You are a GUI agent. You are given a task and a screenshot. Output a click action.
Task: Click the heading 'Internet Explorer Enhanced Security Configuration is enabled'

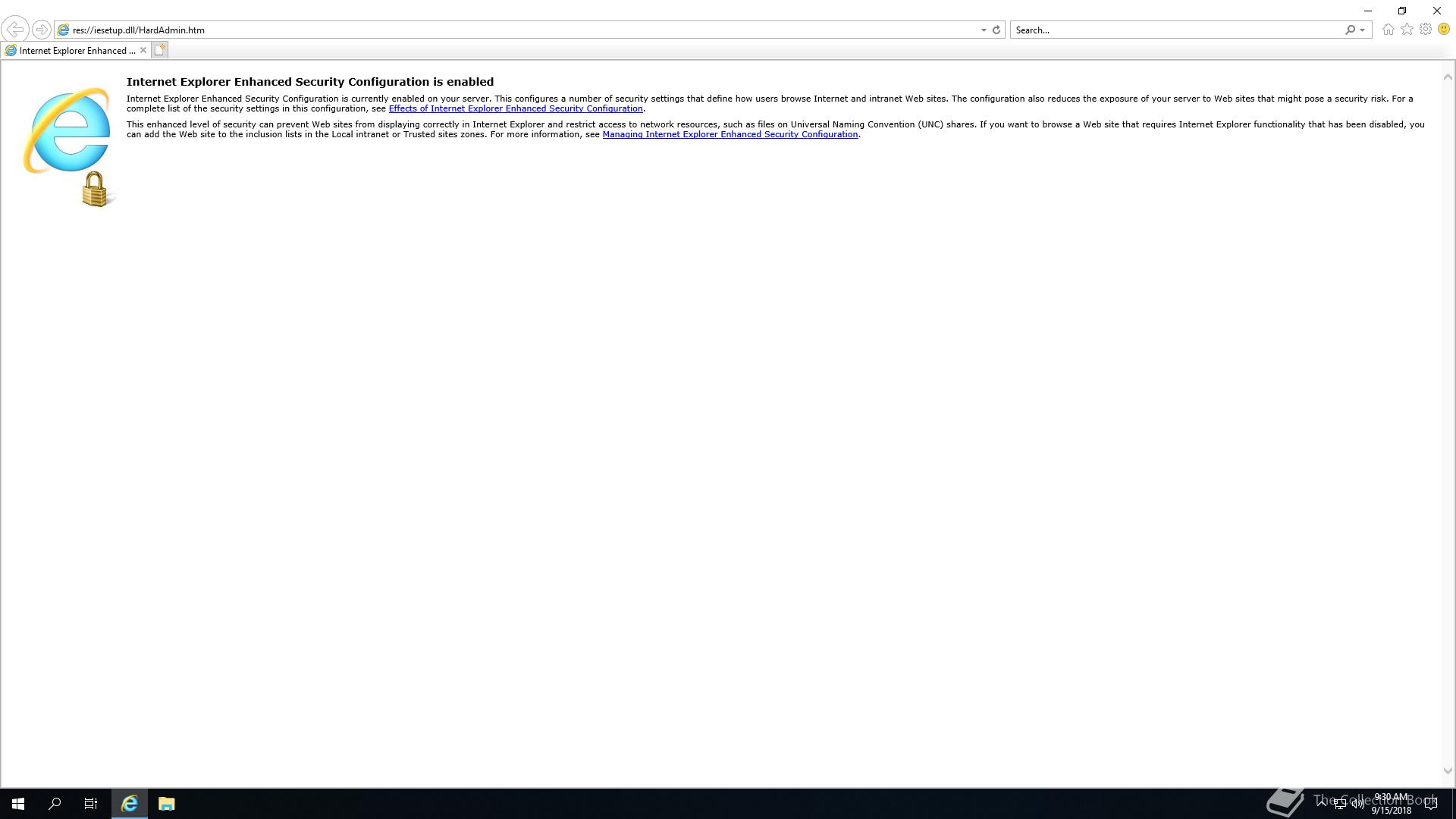[310, 82]
